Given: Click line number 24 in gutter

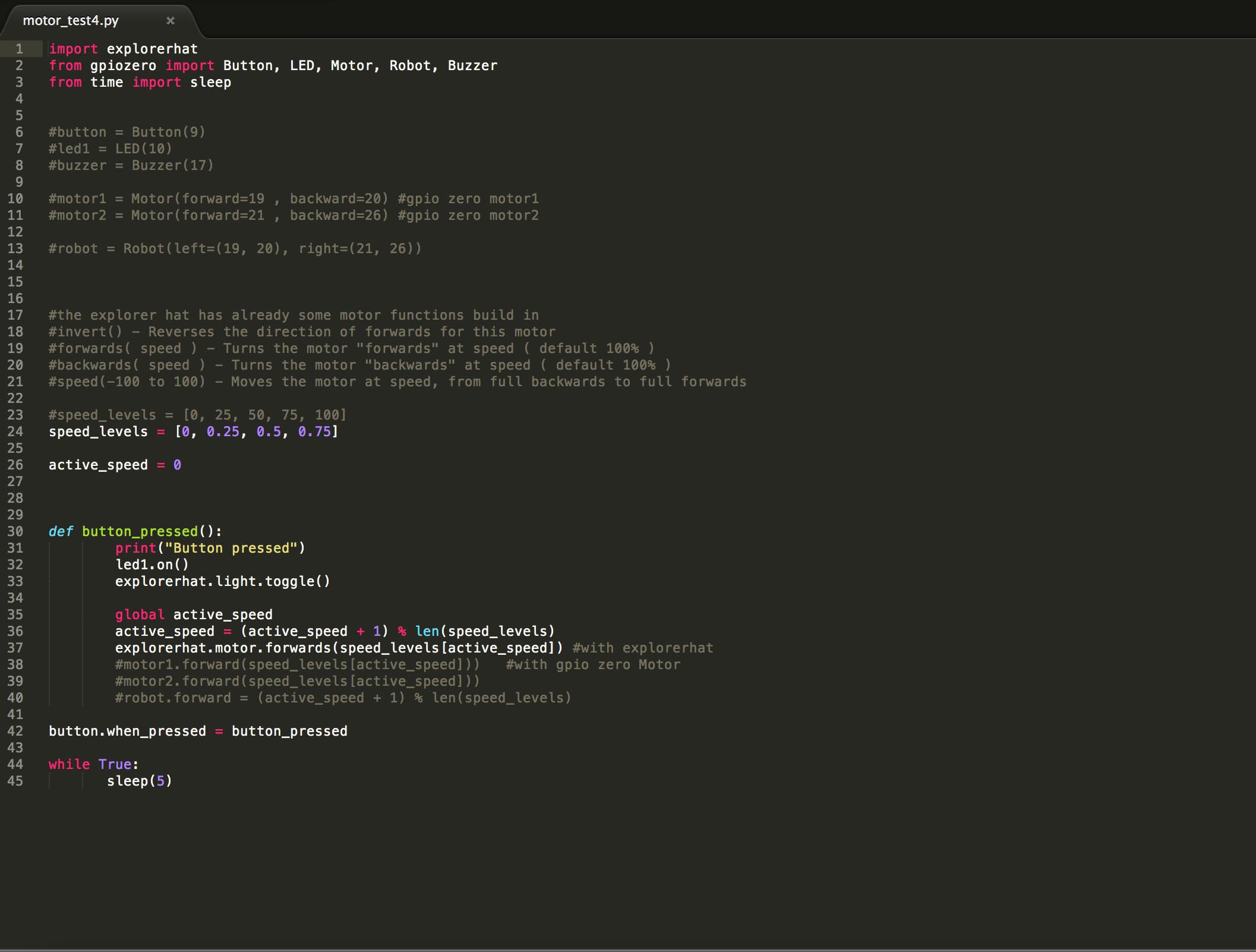Looking at the screenshot, I should (x=15, y=431).
